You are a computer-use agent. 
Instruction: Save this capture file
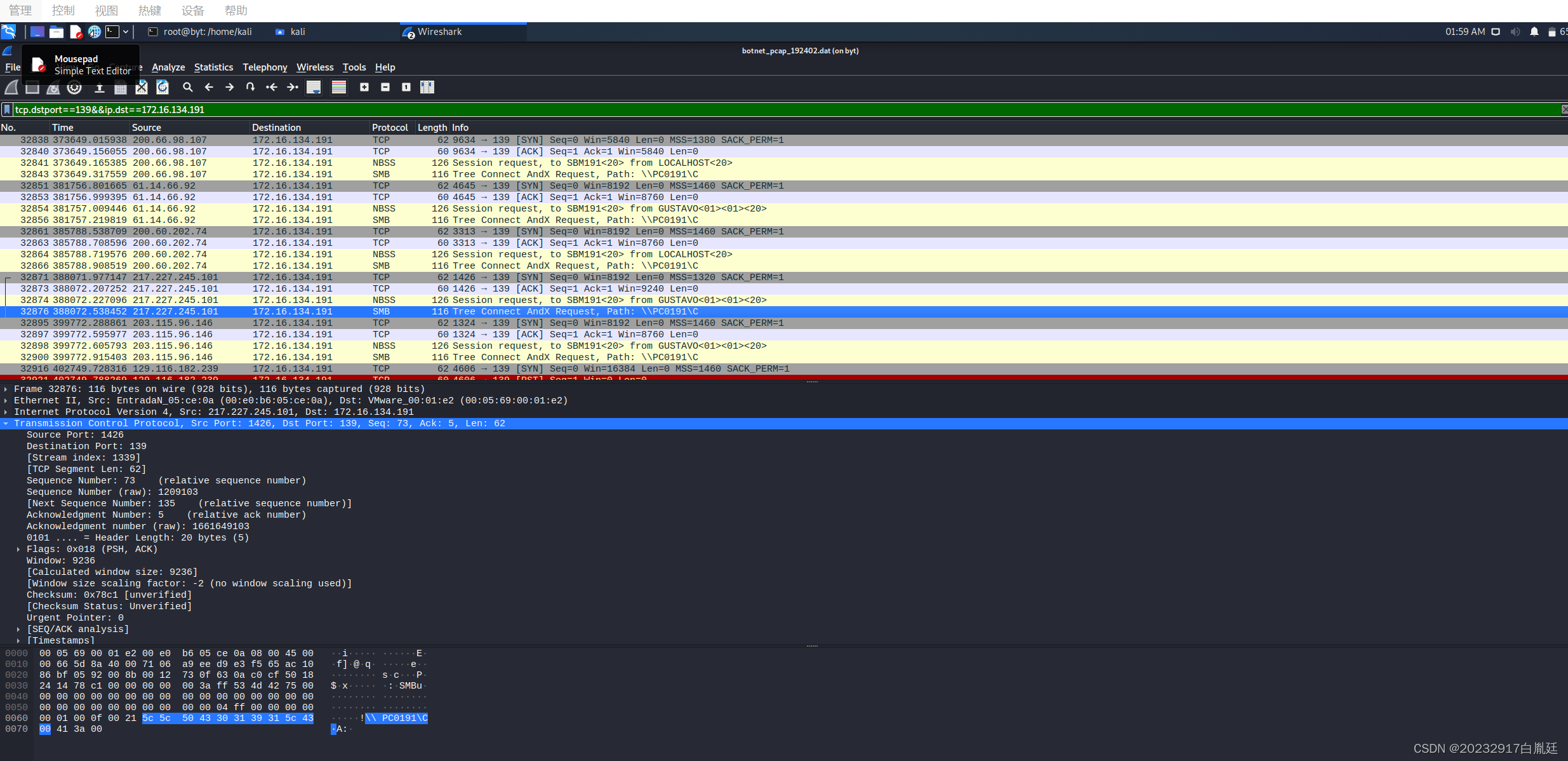click(121, 87)
